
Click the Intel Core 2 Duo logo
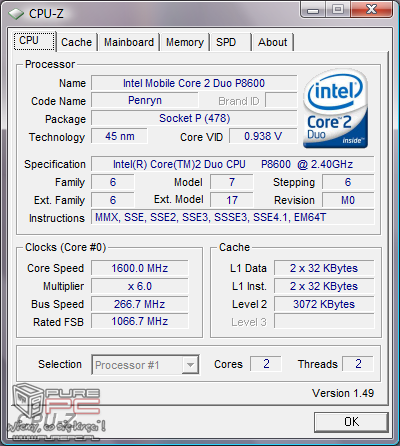pos(335,108)
